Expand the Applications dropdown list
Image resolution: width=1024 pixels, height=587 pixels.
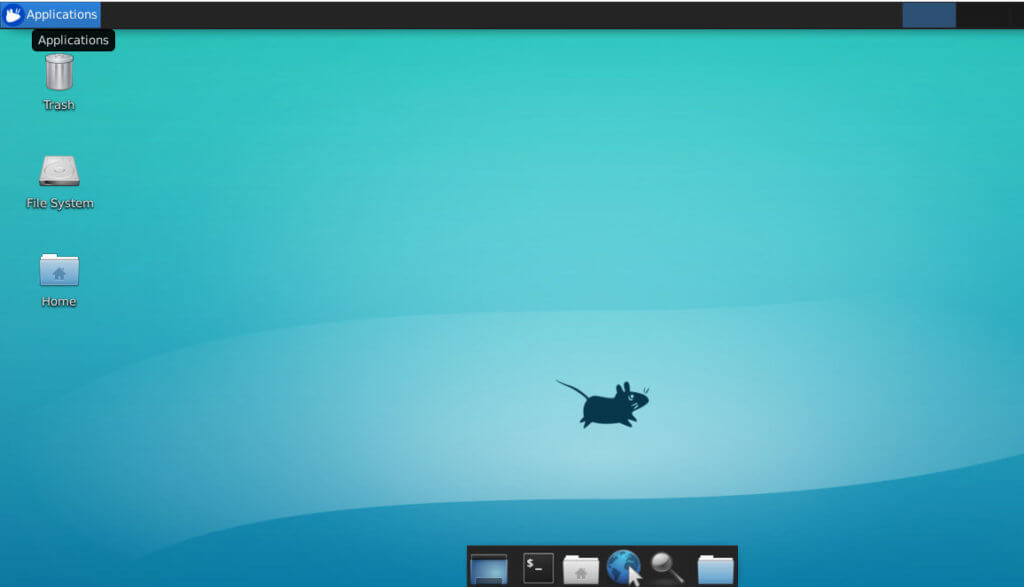pos(51,14)
